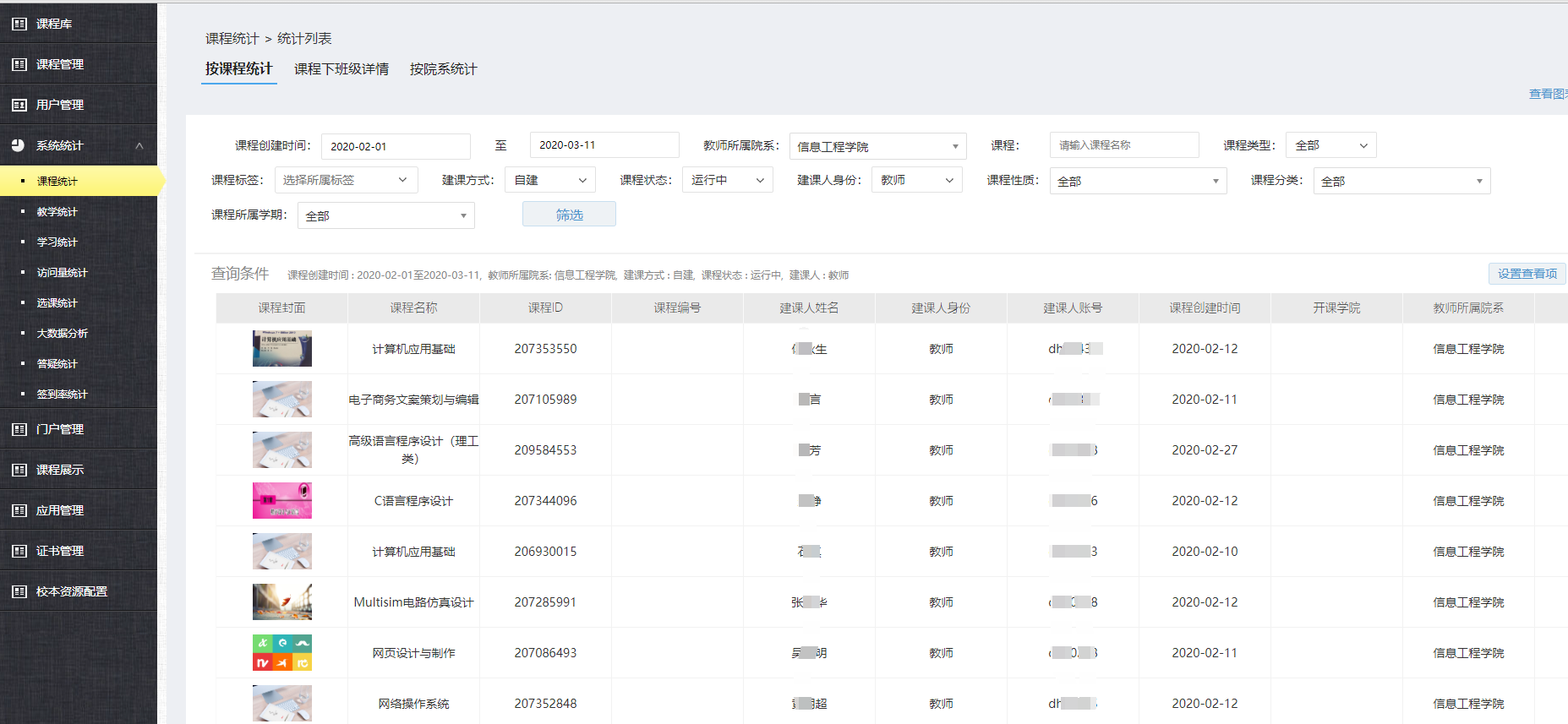Expand the 建课方式 dropdown
Viewport: 1568px width, 724px height.
pos(549,180)
